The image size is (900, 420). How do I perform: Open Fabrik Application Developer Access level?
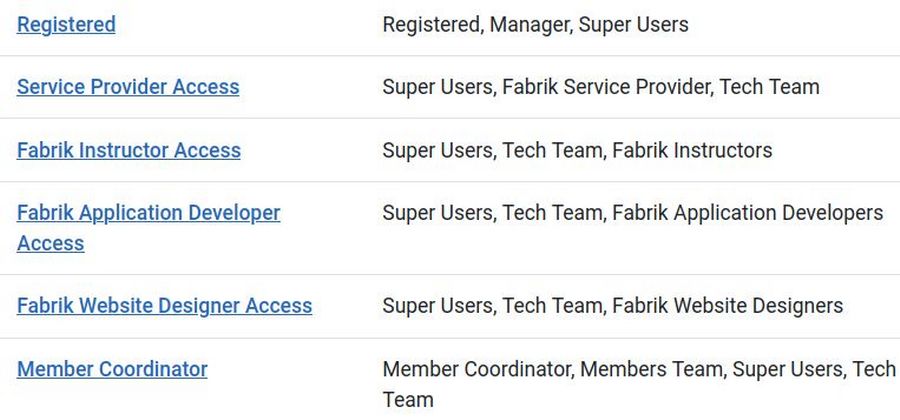coord(149,213)
